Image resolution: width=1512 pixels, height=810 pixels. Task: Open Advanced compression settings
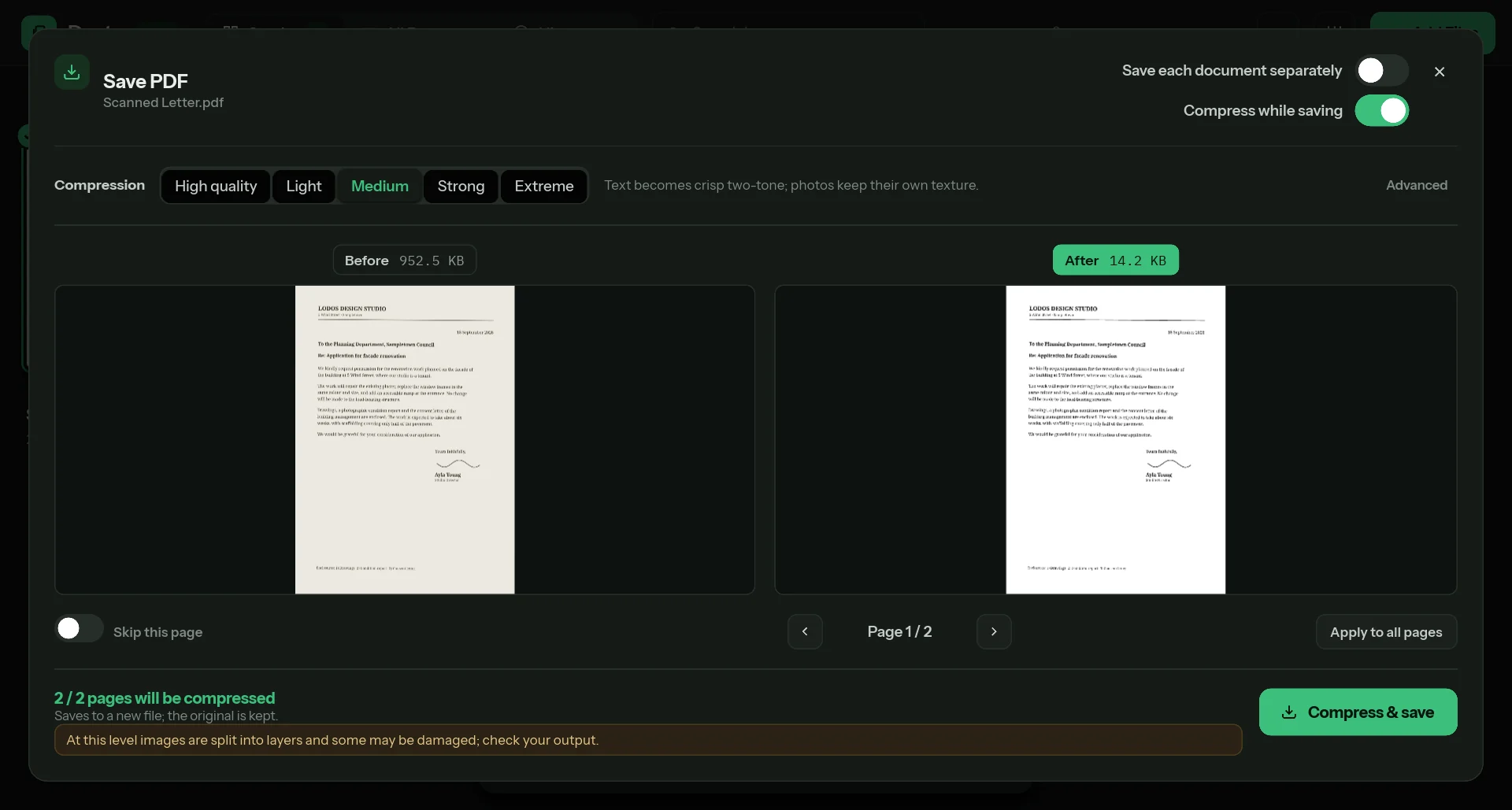pos(1417,185)
